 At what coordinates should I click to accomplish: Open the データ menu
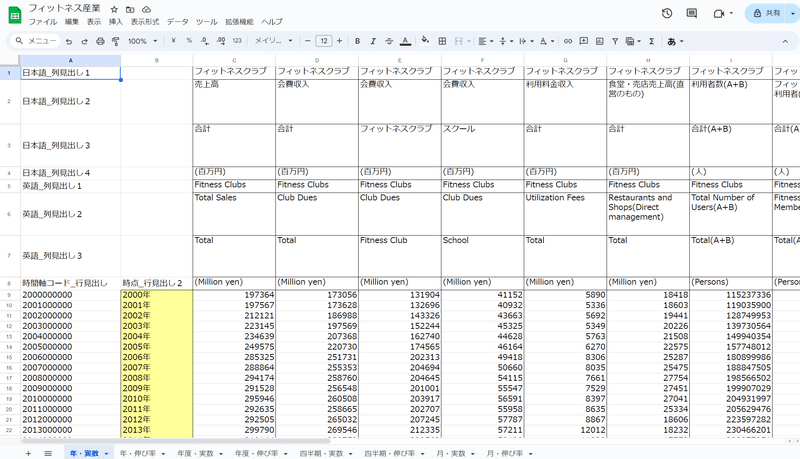coord(177,21)
